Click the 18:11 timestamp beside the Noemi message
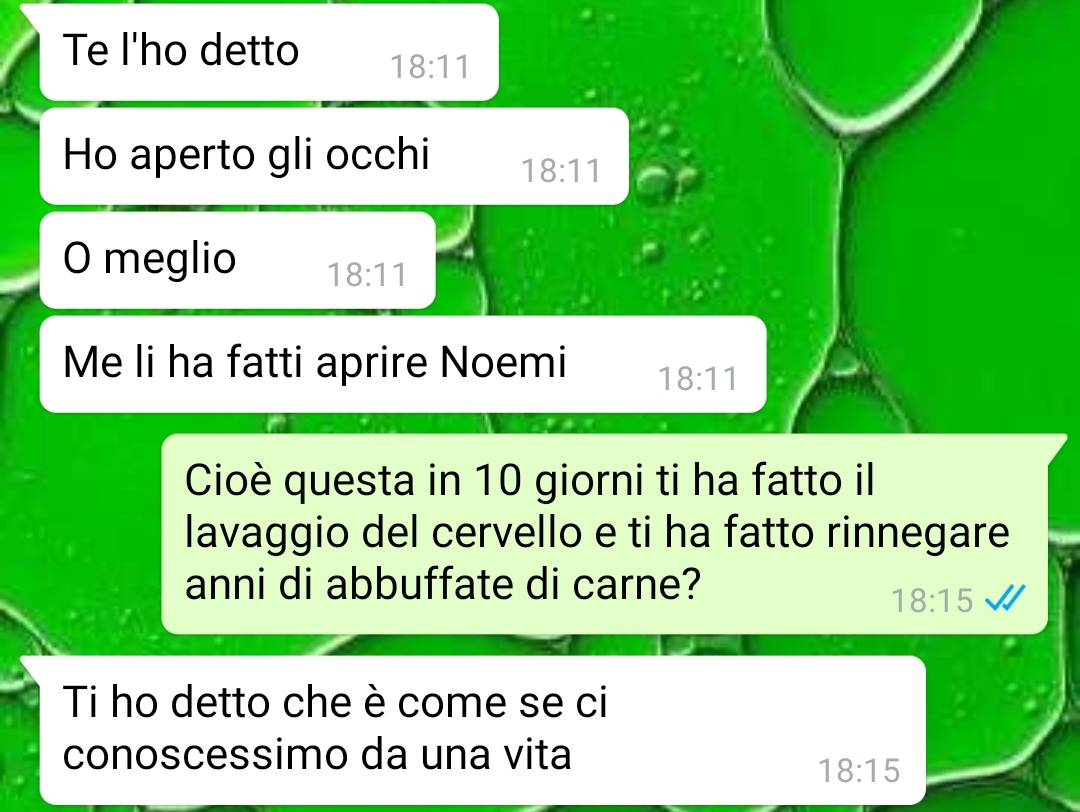Screen dimensions: 1080x812 (x=698, y=379)
